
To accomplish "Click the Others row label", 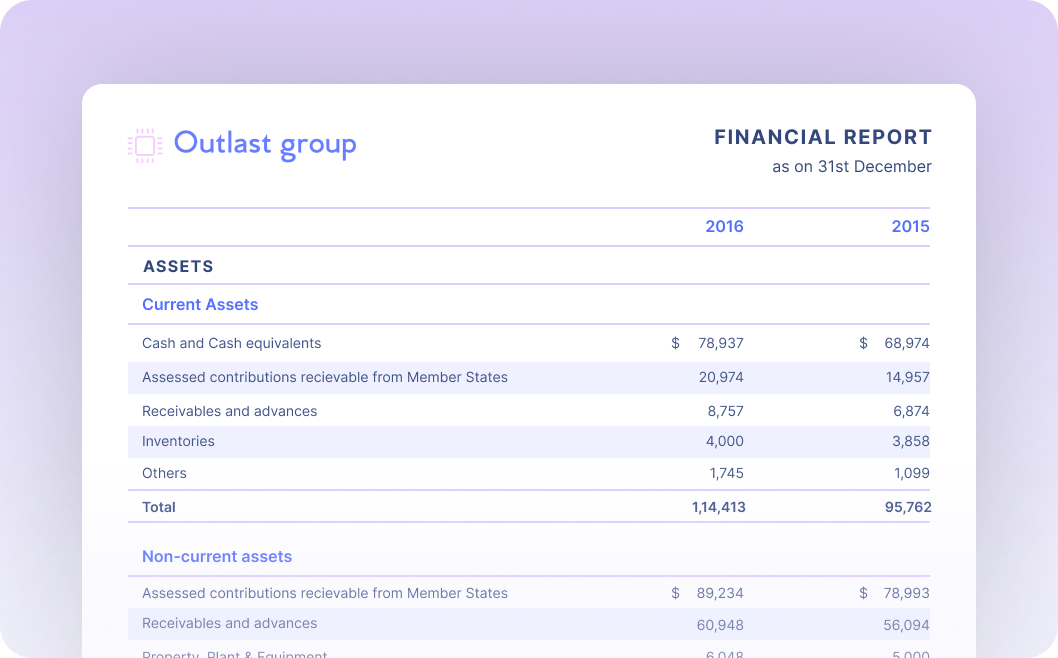I will (x=164, y=473).
